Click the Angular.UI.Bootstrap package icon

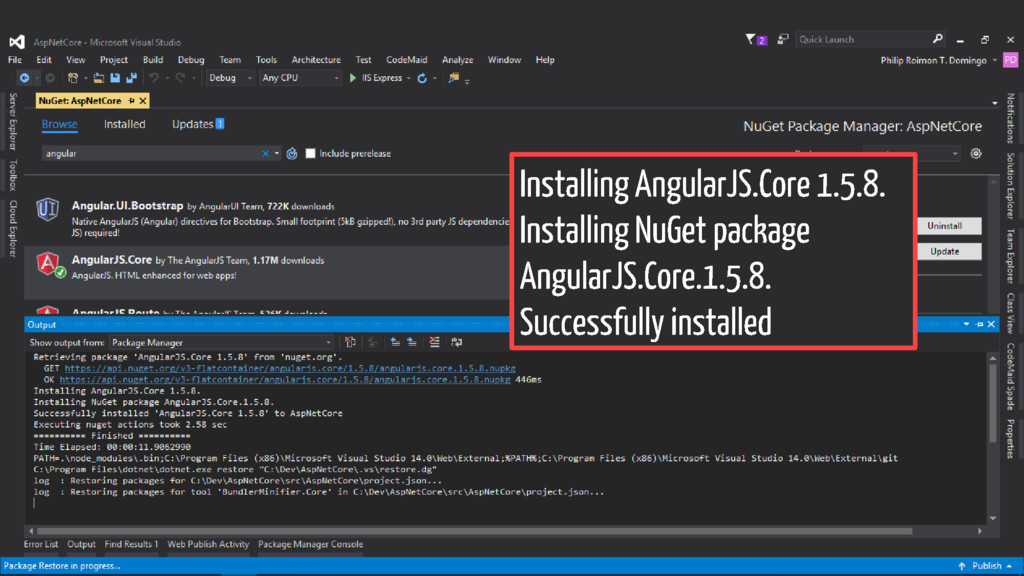pyautogui.click(x=48, y=210)
